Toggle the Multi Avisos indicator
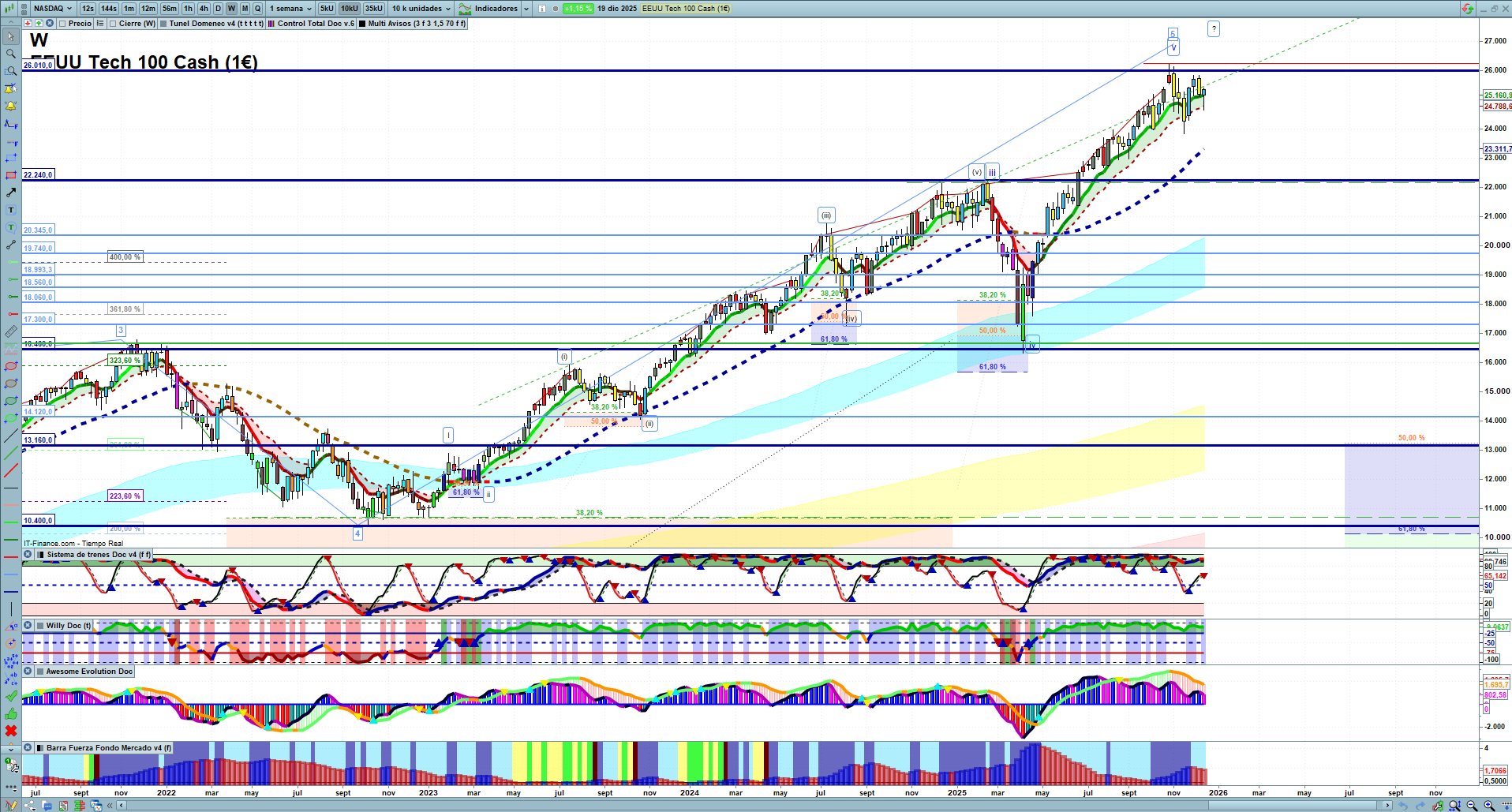This screenshot has height=812, width=1512. (362, 24)
